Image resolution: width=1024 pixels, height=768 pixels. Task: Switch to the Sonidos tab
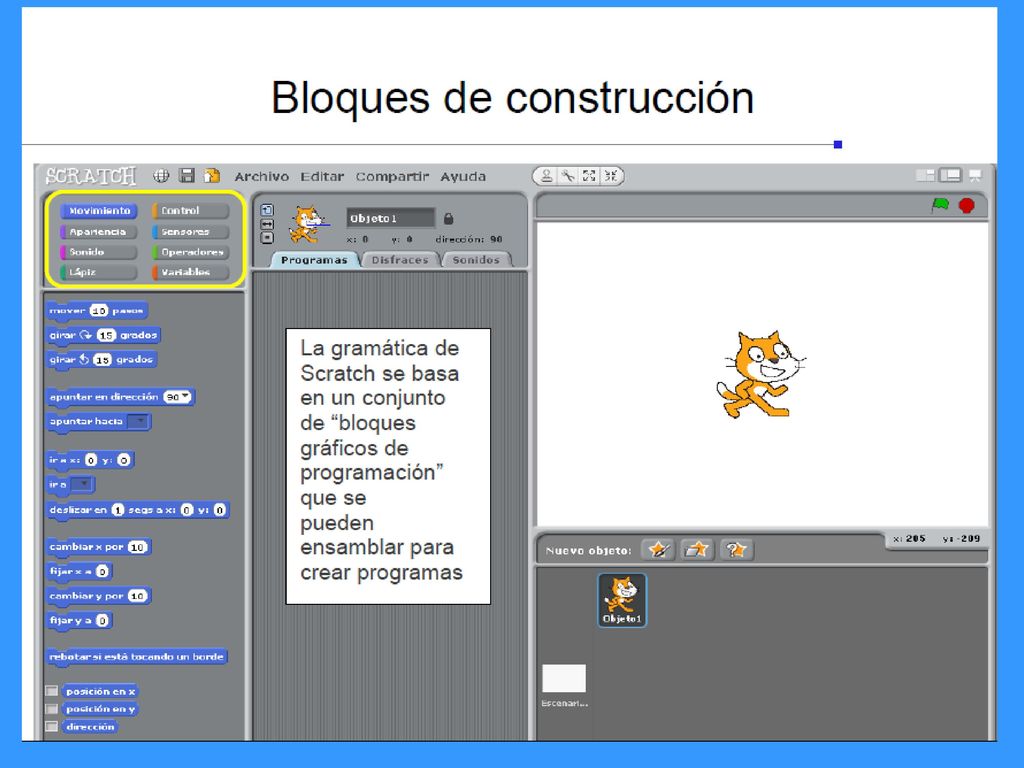(x=476, y=260)
